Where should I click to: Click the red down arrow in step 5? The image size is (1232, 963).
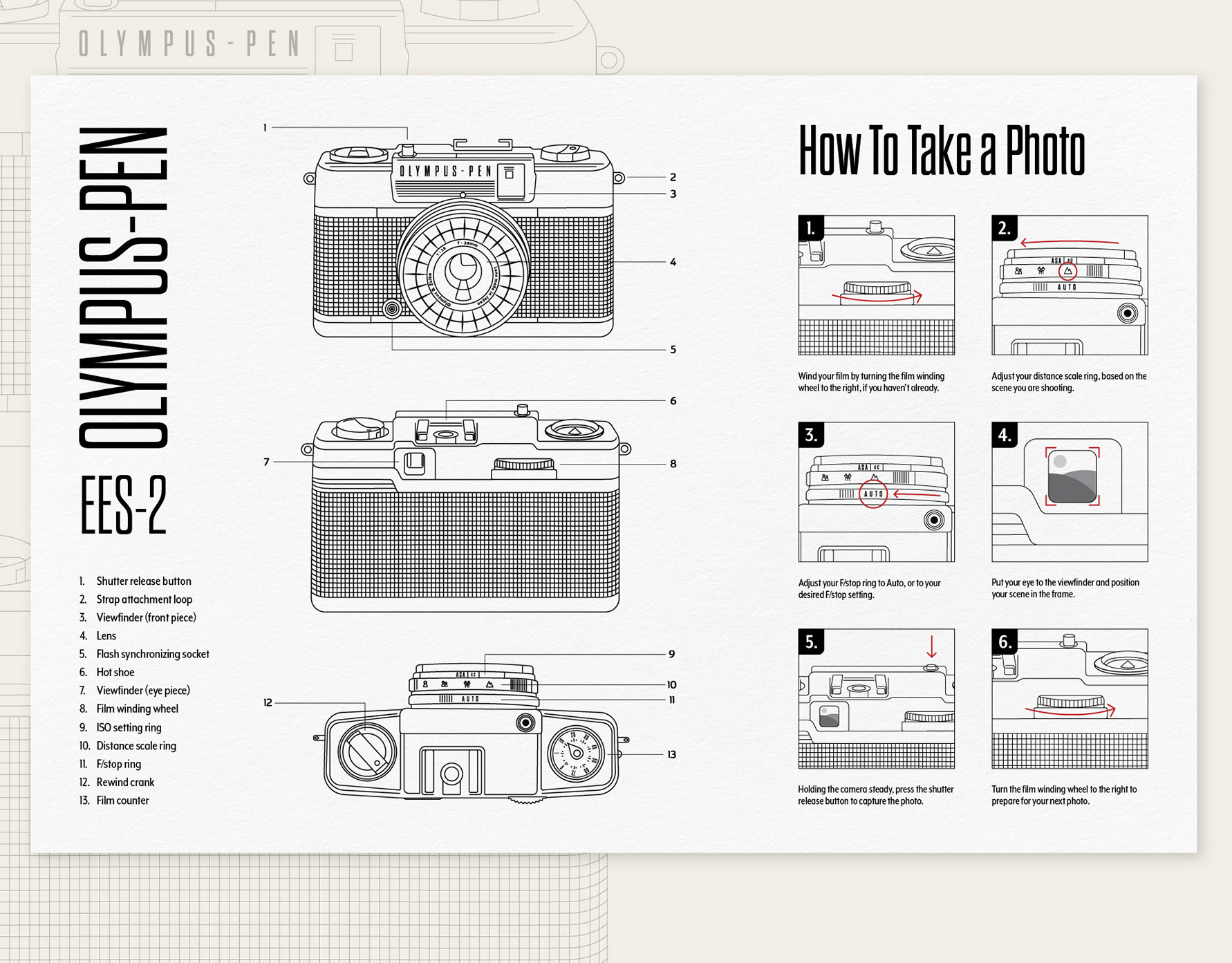931,646
